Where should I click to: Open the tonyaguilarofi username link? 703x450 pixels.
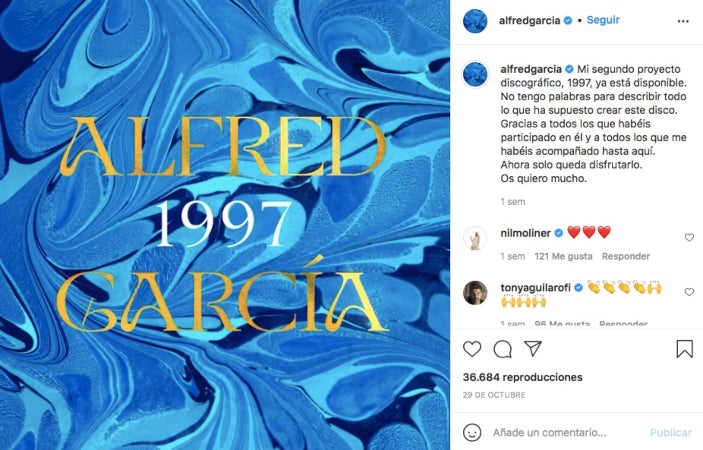click(x=536, y=288)
